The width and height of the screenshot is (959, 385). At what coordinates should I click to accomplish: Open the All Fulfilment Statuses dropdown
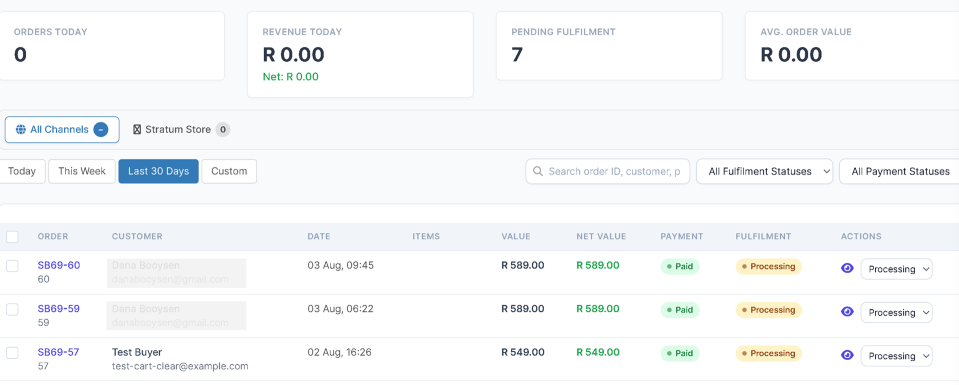[x=765, y=171]
